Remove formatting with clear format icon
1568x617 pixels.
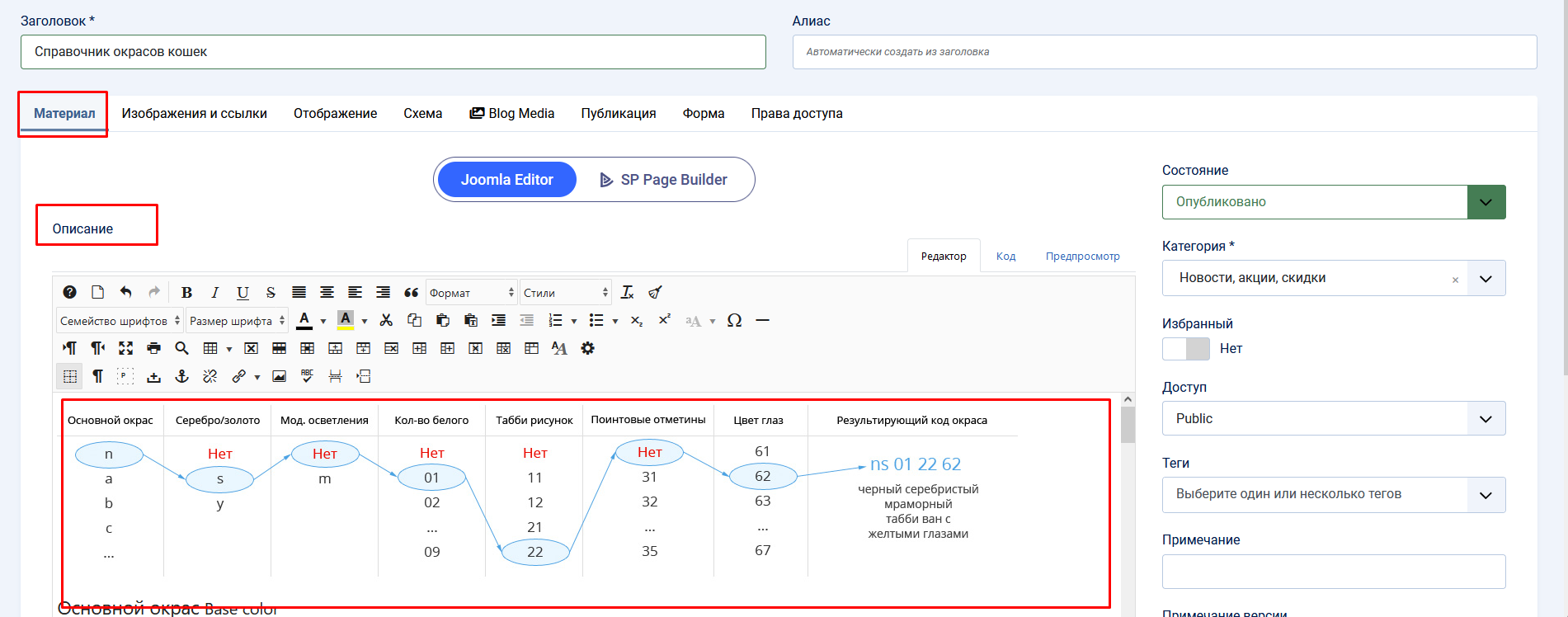pyautogui.click(x=628, y=292)
